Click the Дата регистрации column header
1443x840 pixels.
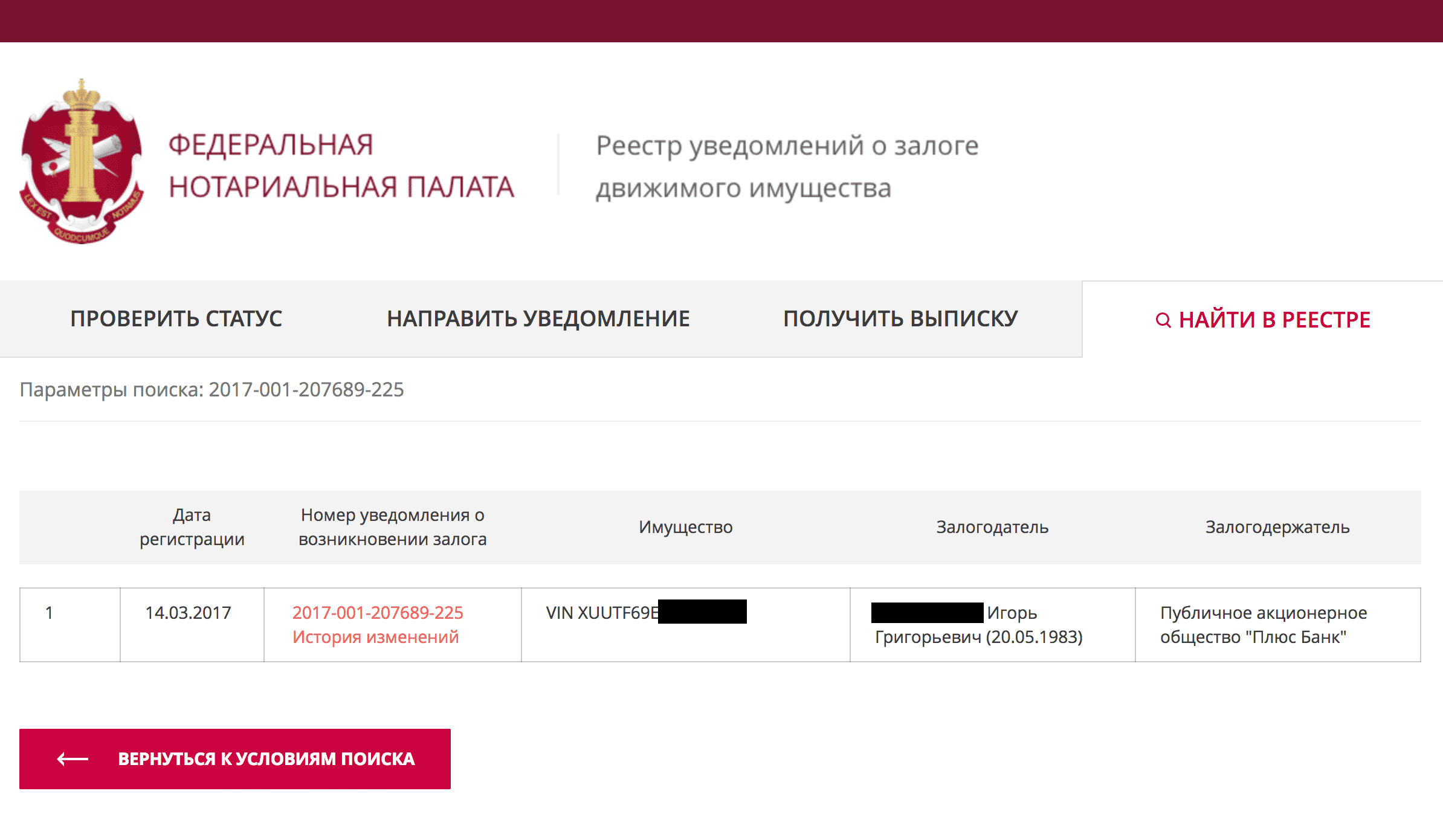tap(192, 527)
